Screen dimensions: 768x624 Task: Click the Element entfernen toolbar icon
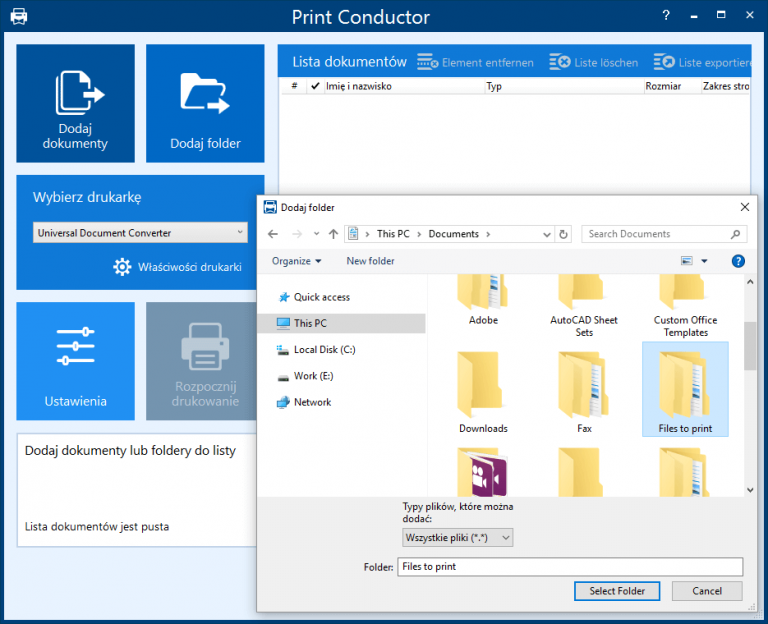(427, 62)
